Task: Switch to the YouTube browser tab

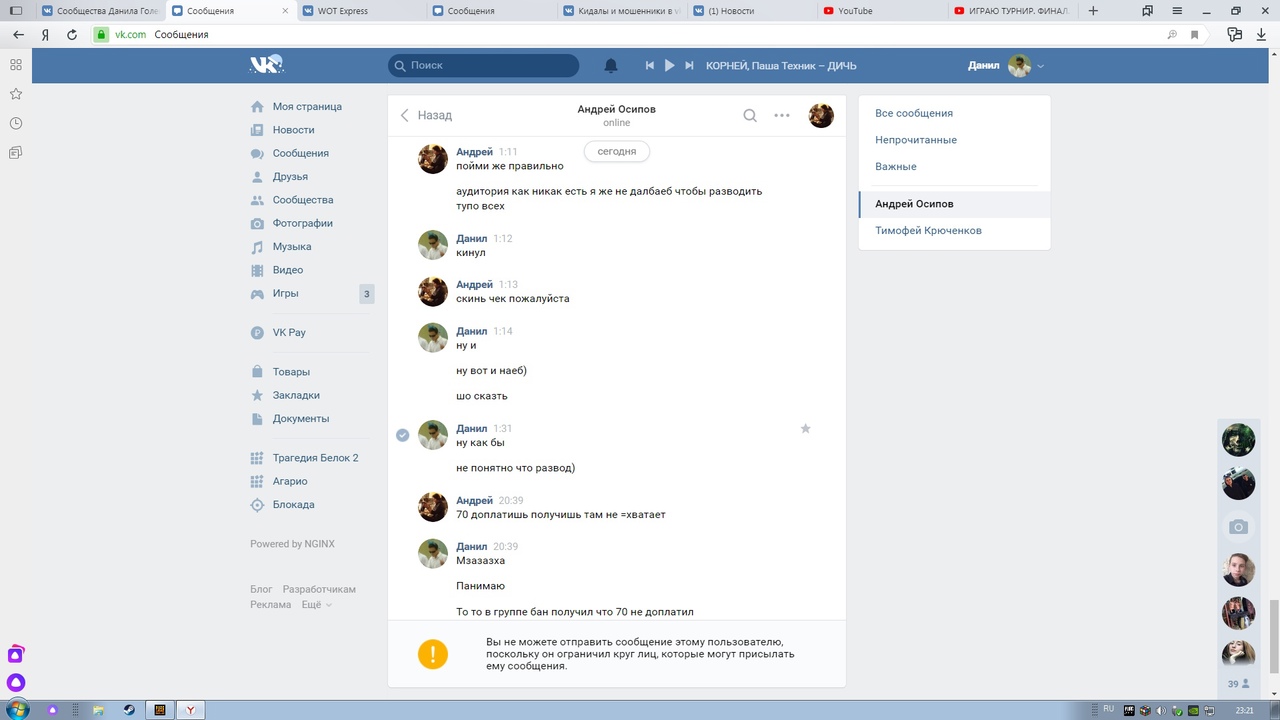Action: pyautogui.click(x=878, y=11)
